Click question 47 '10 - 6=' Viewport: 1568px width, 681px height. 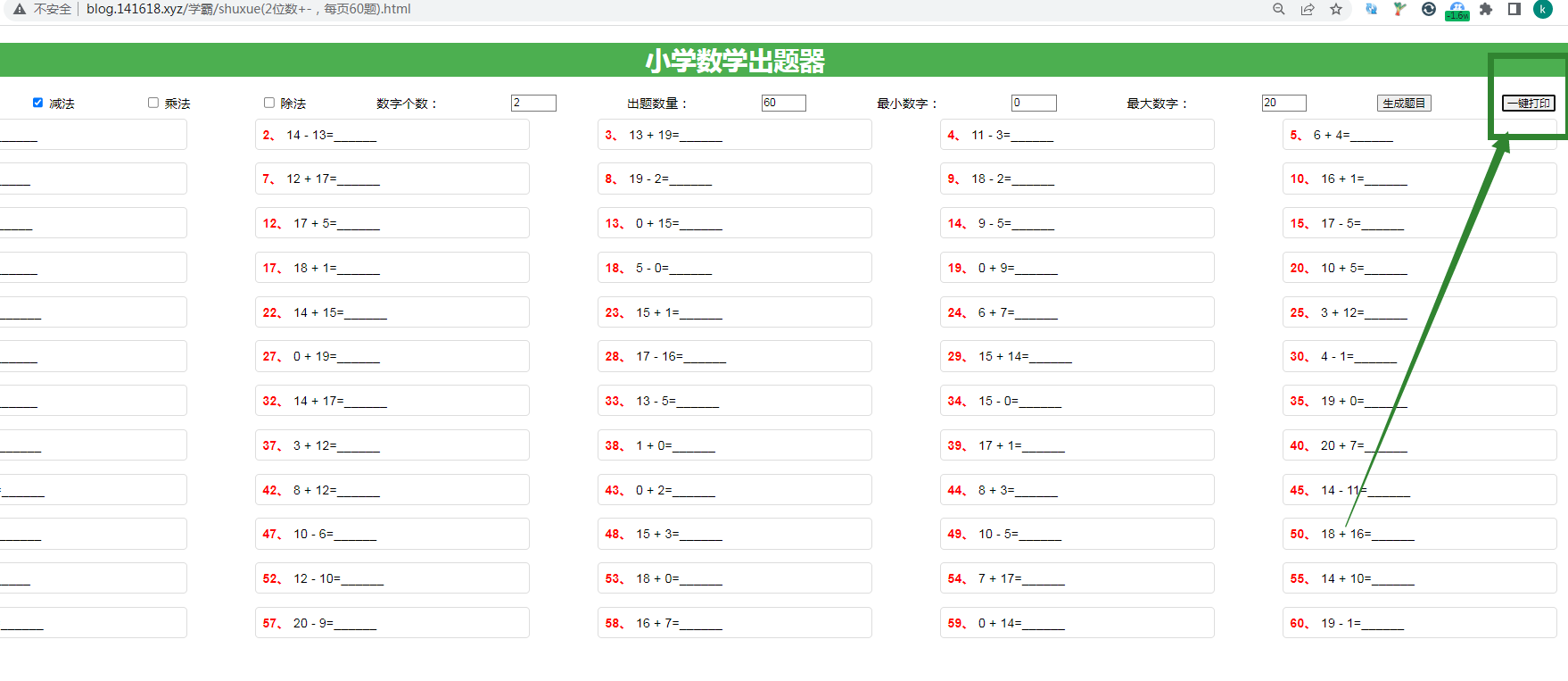point(392,534)
